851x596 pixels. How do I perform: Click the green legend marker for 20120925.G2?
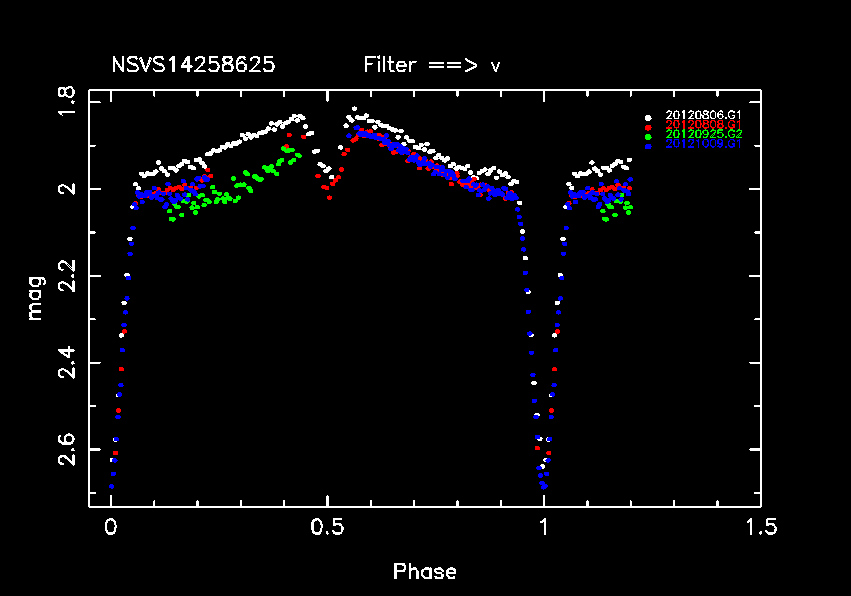[x=649, y=135]
